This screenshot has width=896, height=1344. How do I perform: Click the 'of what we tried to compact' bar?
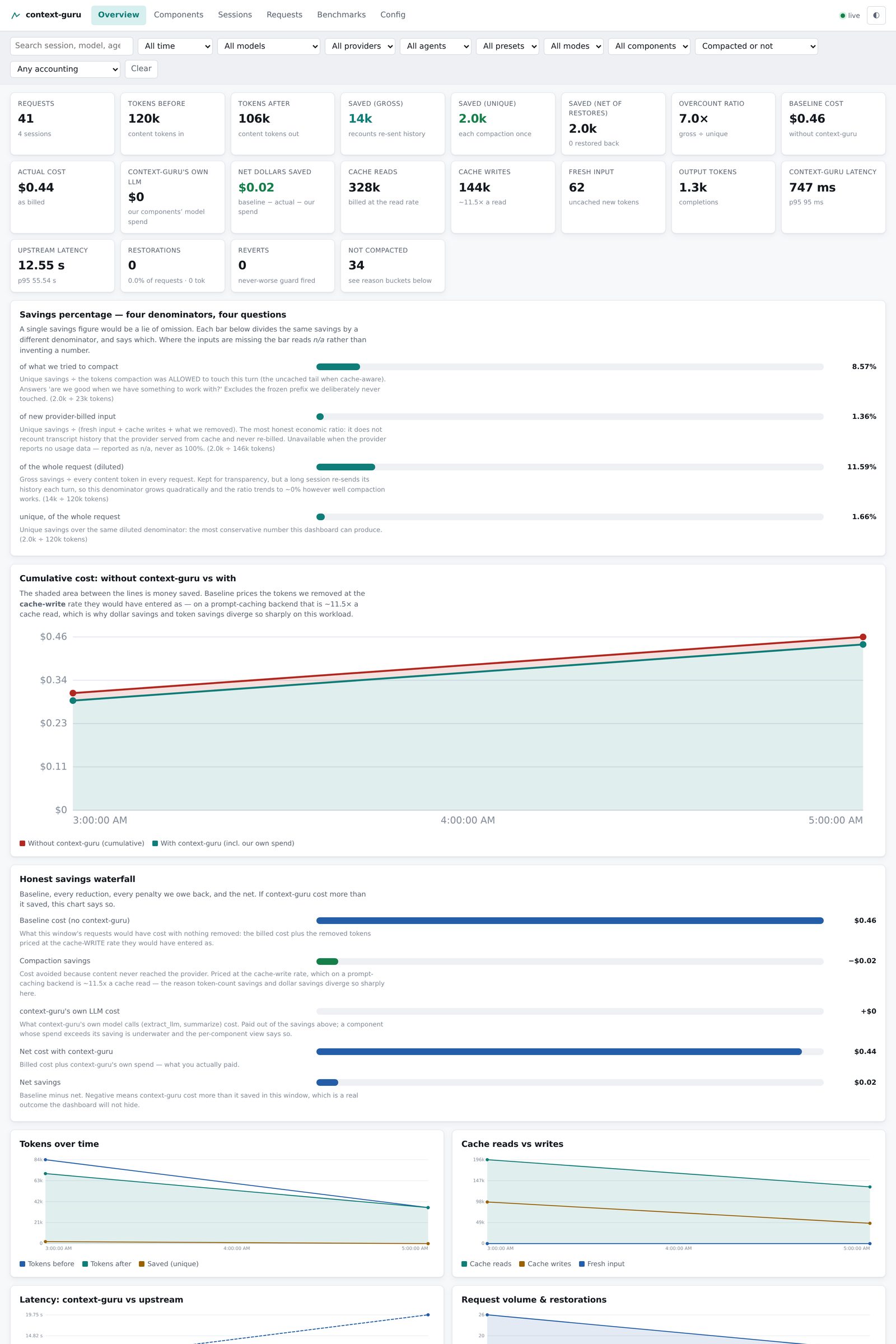(x=570, y=367)
